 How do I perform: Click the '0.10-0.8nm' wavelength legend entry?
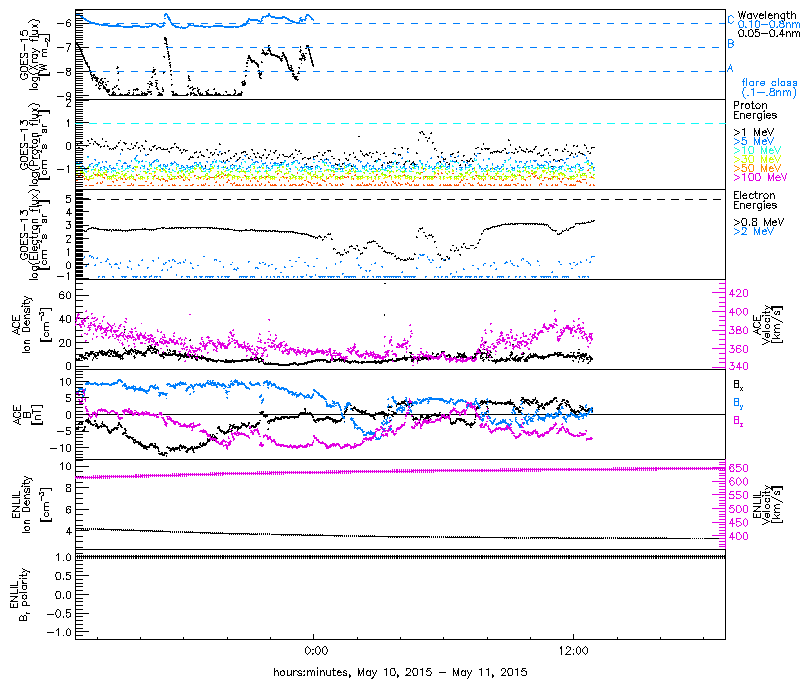click(x=768, y=24)
